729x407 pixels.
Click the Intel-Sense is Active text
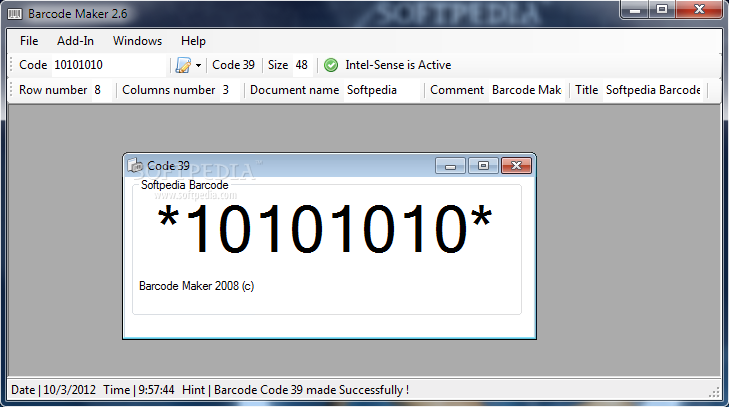[x=398, y=65]
